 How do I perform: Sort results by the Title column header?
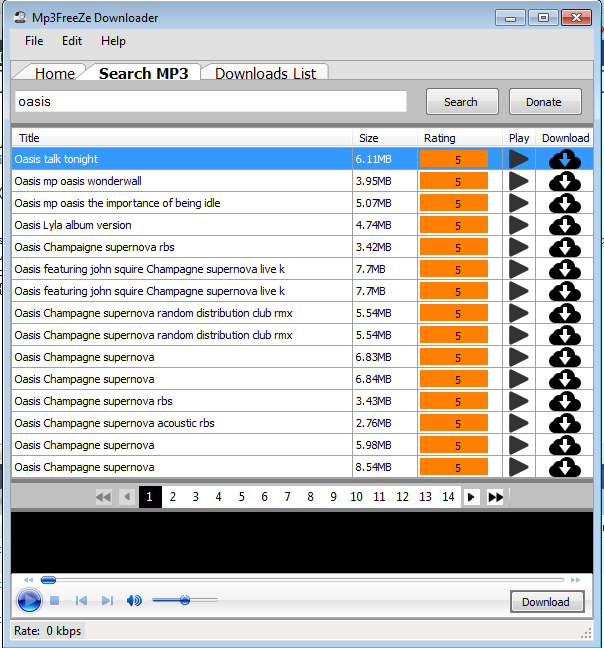(182, 138)
